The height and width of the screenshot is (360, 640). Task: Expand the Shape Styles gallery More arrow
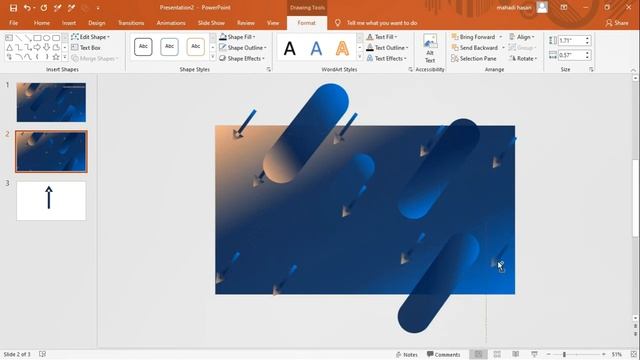[213, 58]
